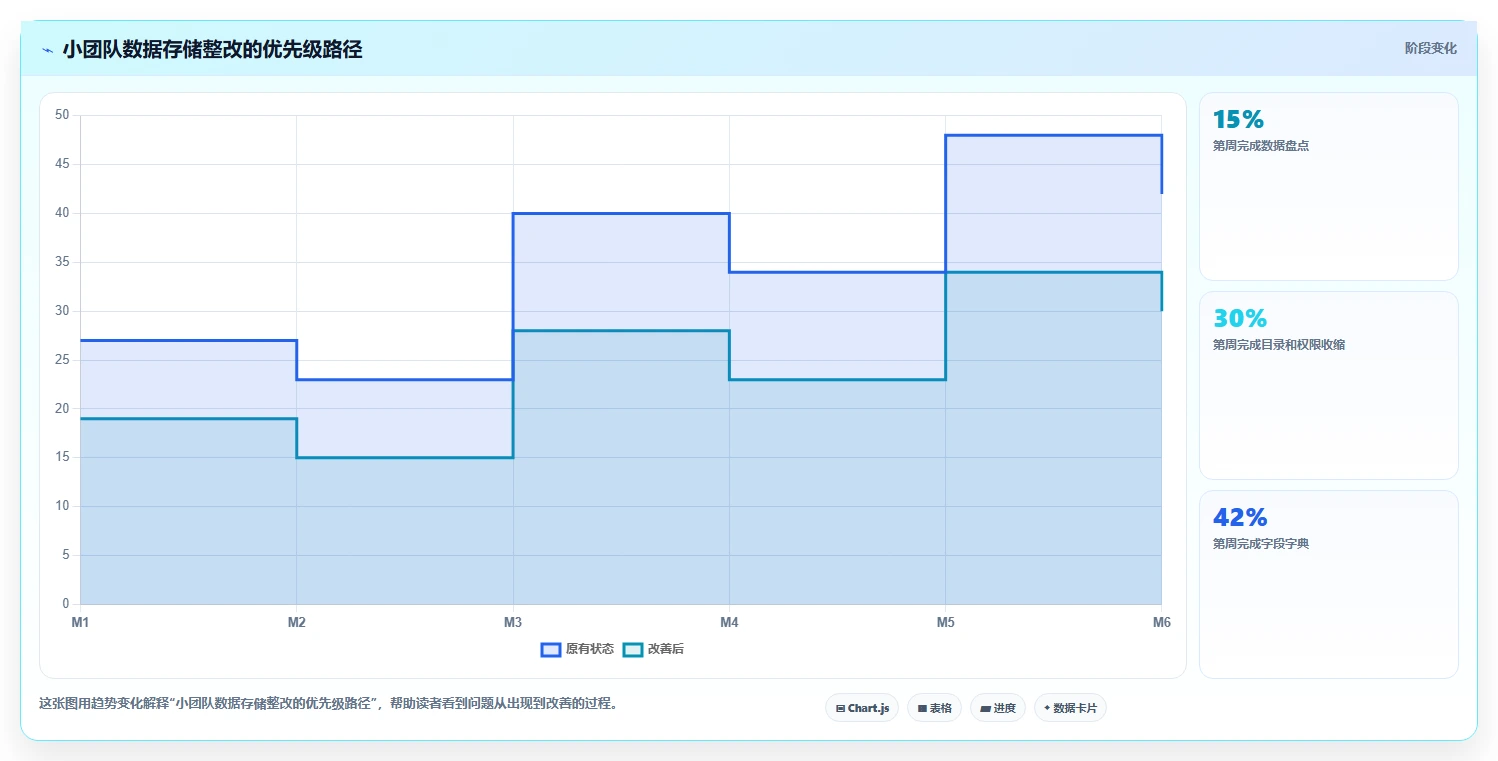Click the 数据卡片 tag pill
The width and height of the screenshot is (1498, 761).
[1070, 708]
